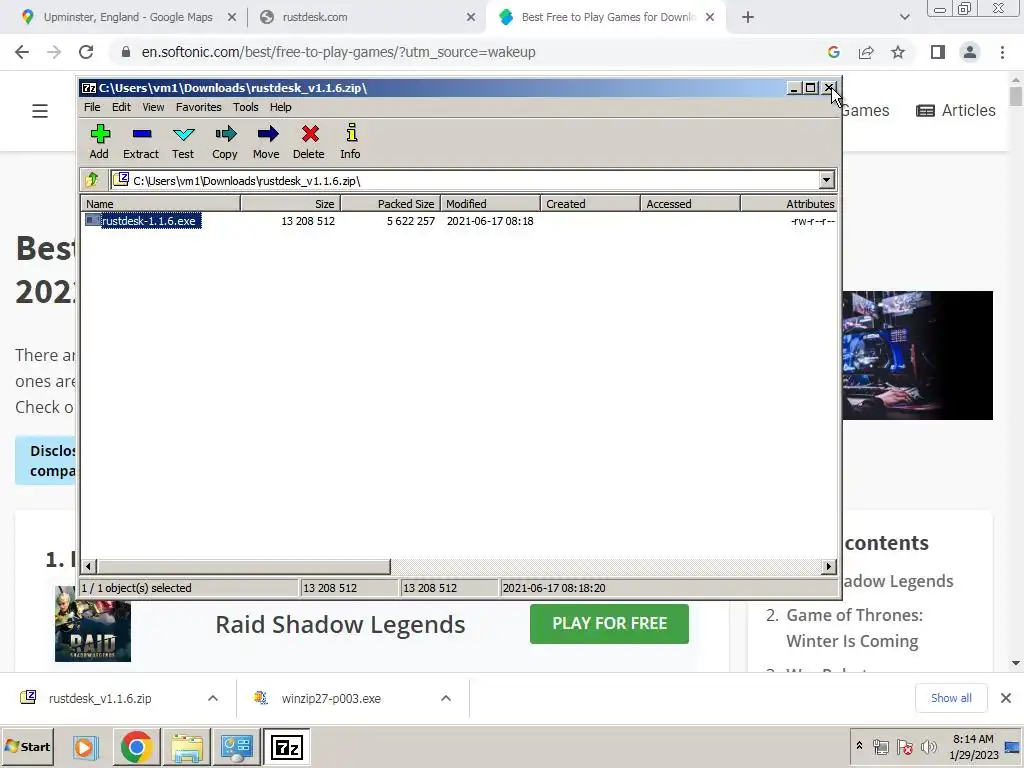Open the Favorites menu
This screenshot has width=1024, height=768.
[199, 107]
